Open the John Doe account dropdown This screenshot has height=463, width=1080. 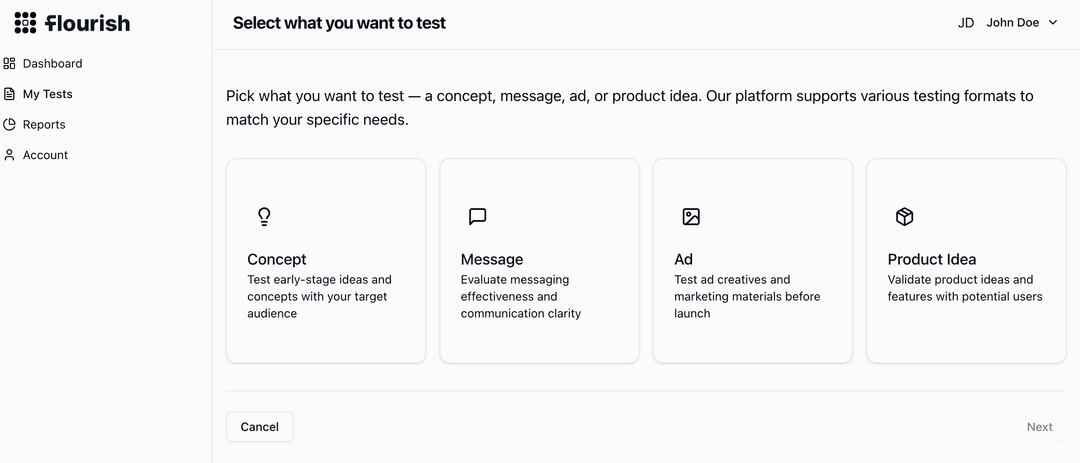point(1012,23)
